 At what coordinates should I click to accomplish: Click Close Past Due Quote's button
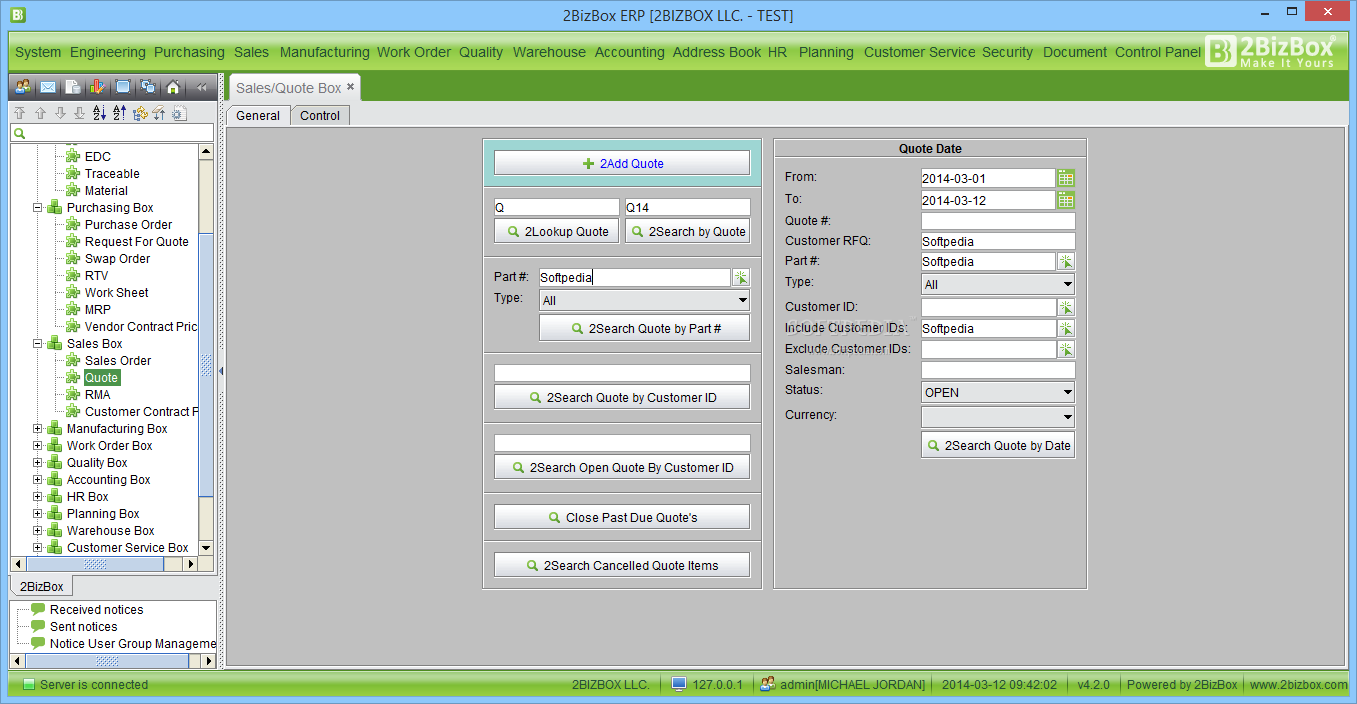click(x=622, y=517)
